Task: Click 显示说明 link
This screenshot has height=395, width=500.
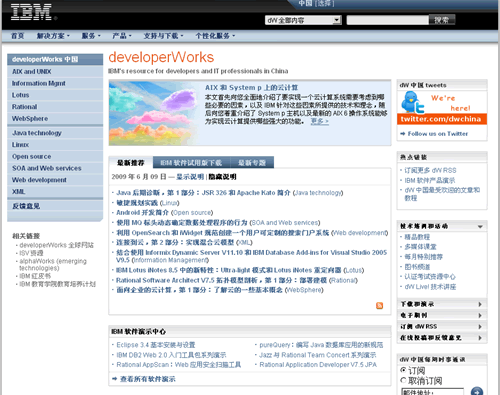Action: click(190, 177)
